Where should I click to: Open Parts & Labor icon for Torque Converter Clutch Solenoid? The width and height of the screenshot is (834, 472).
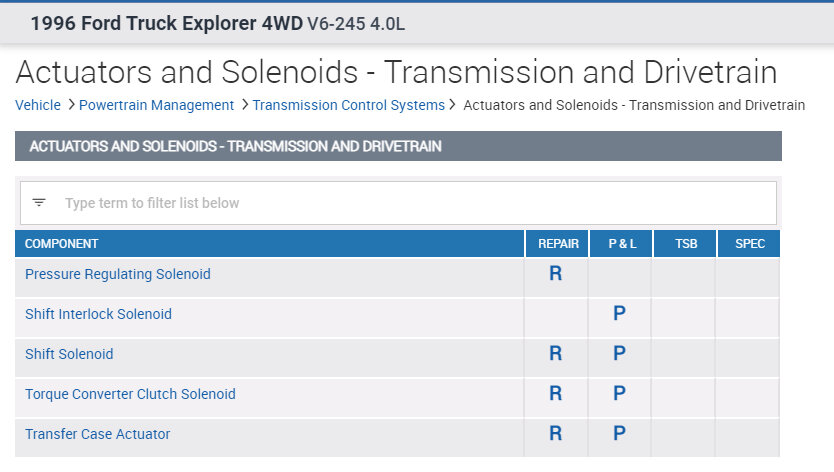(620, 394)
